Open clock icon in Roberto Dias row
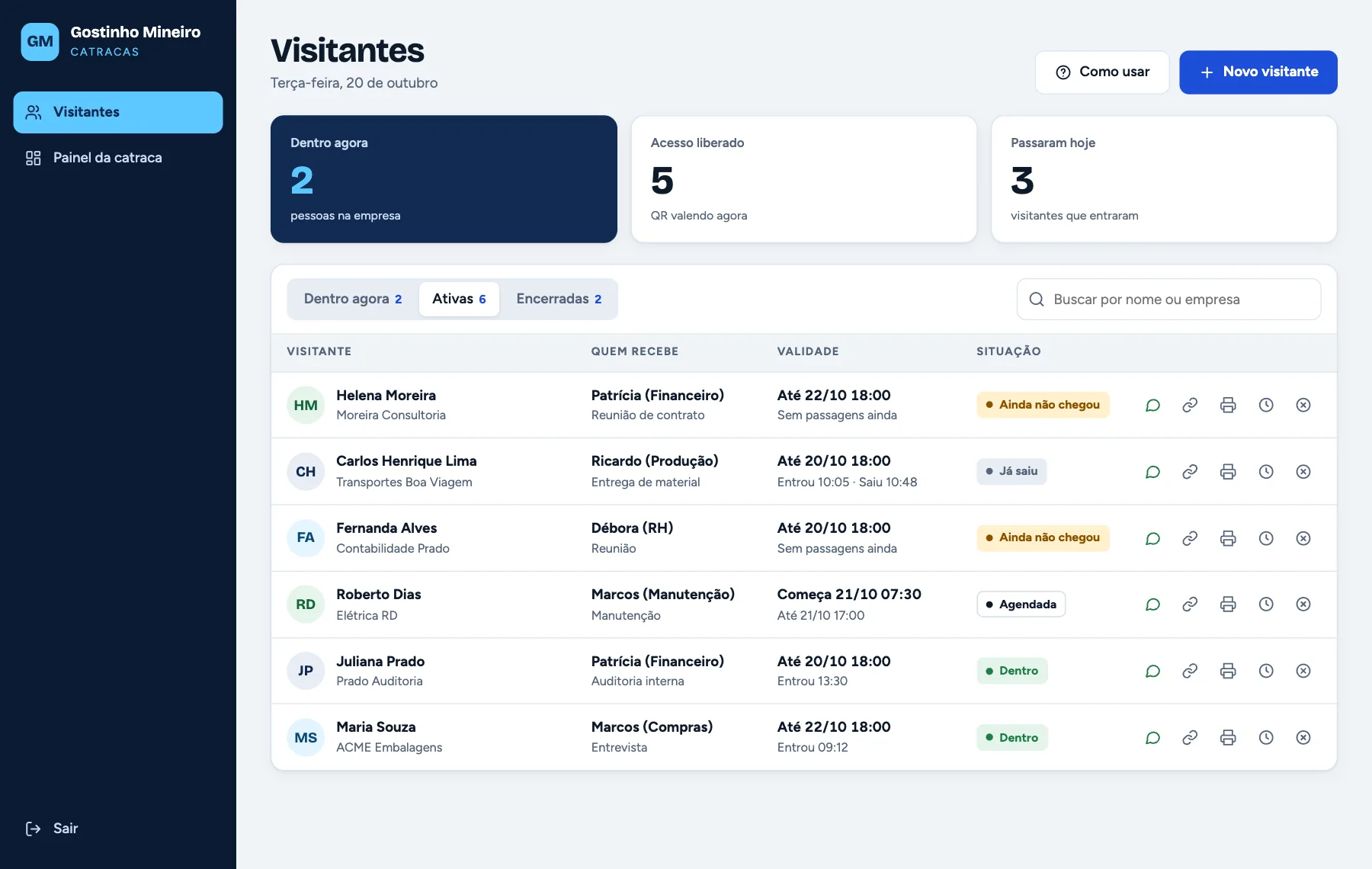The width and height of the screenshot is (1372, 869). click(x=1266, y=604)
